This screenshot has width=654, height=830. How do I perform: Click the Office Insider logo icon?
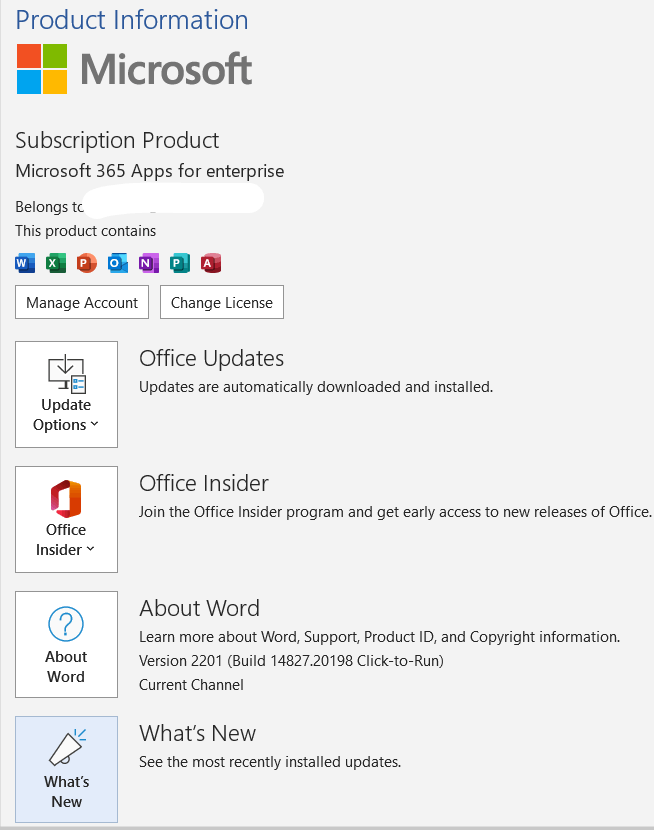pyautogui.click(x=66, y=499)
